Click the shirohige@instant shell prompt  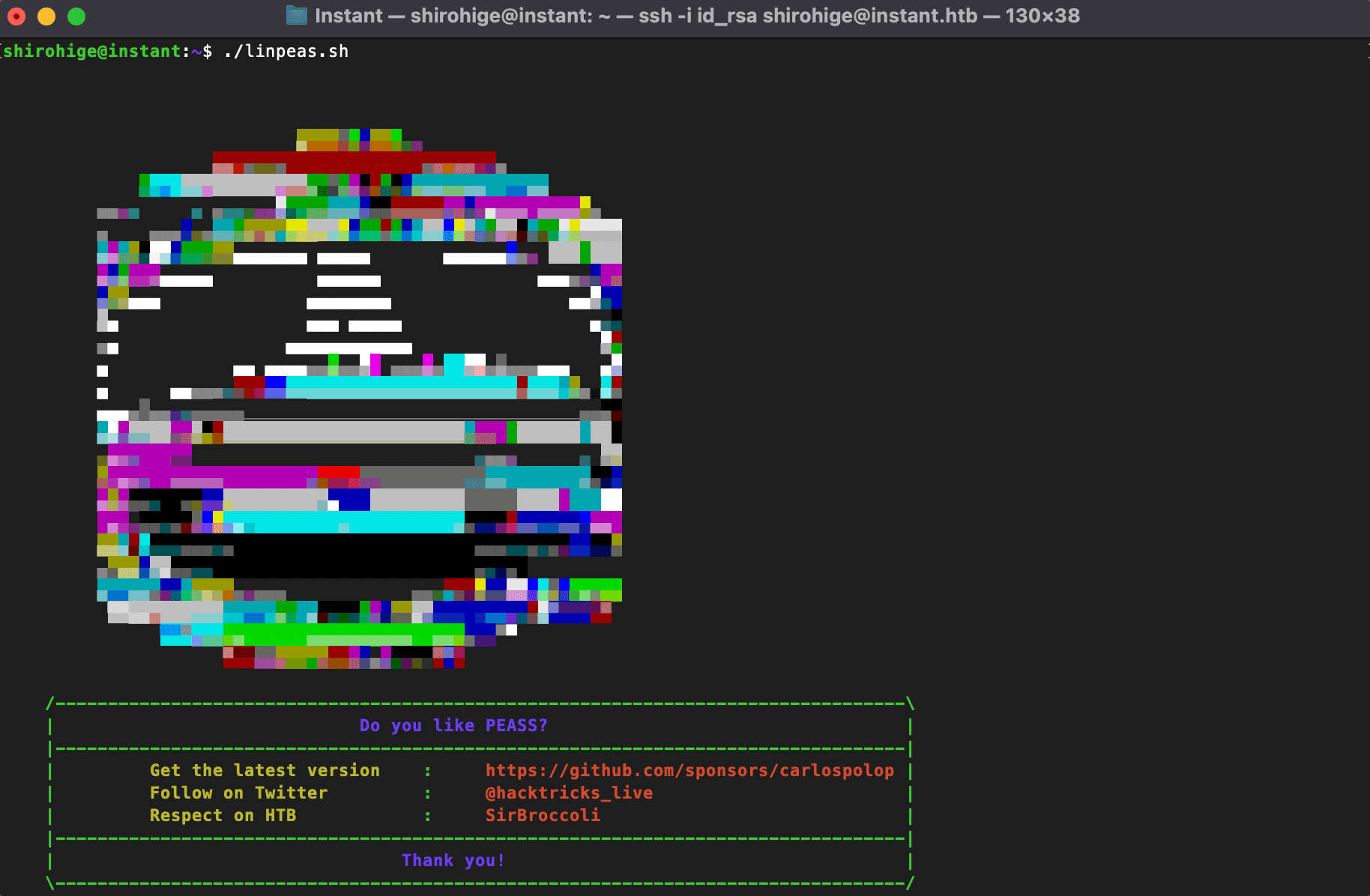92,51
